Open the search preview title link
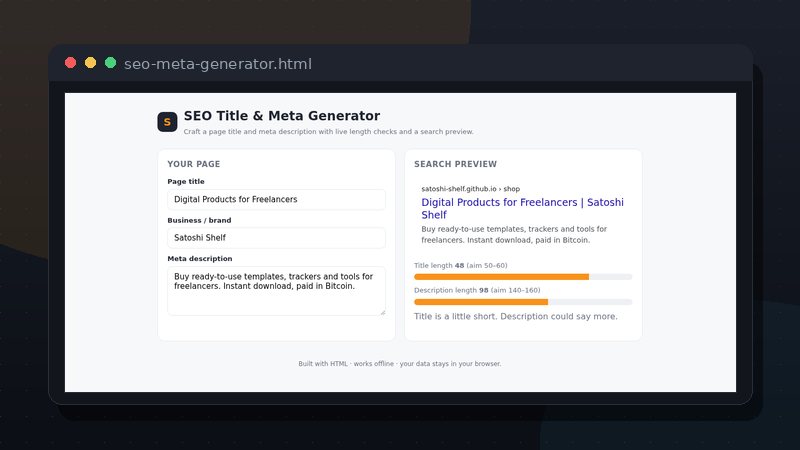 (x=522, y=208)
